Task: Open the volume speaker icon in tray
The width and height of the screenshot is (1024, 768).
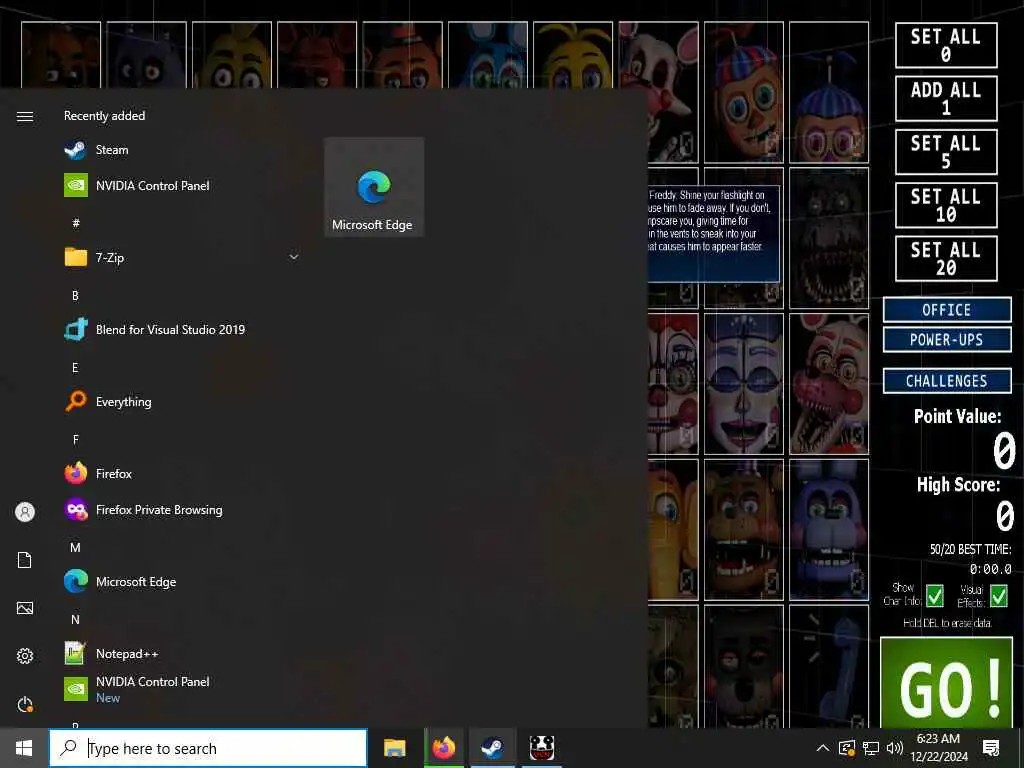Action: click(x=895, y=748)
